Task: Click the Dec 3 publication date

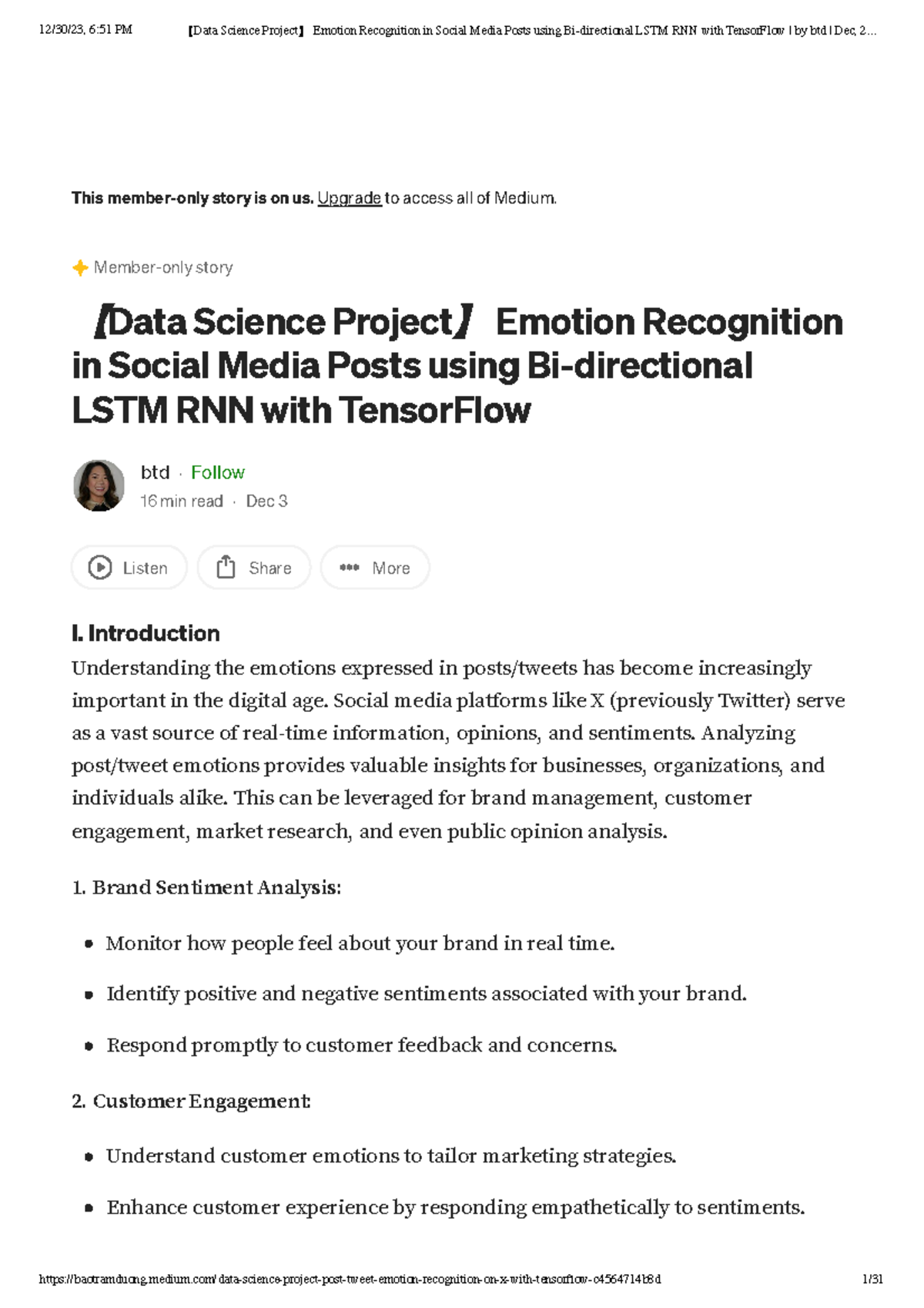Action: coord(266,500)
